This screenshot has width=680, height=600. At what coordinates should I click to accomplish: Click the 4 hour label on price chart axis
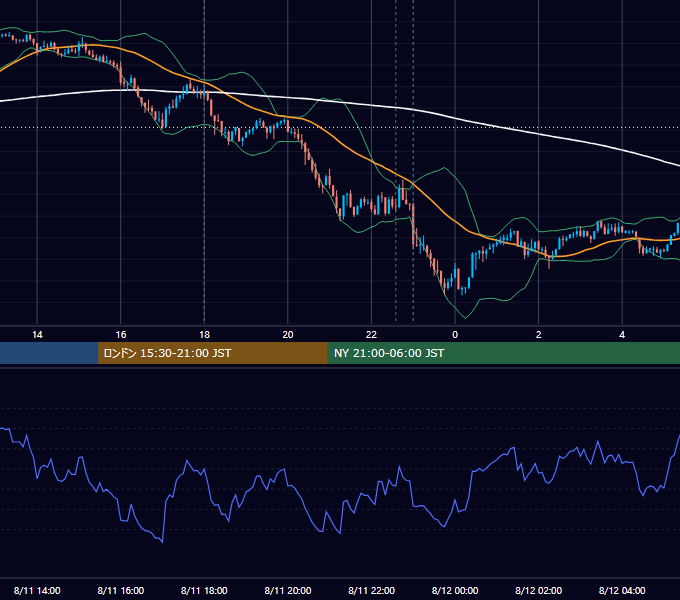click(x=622, y=335)
